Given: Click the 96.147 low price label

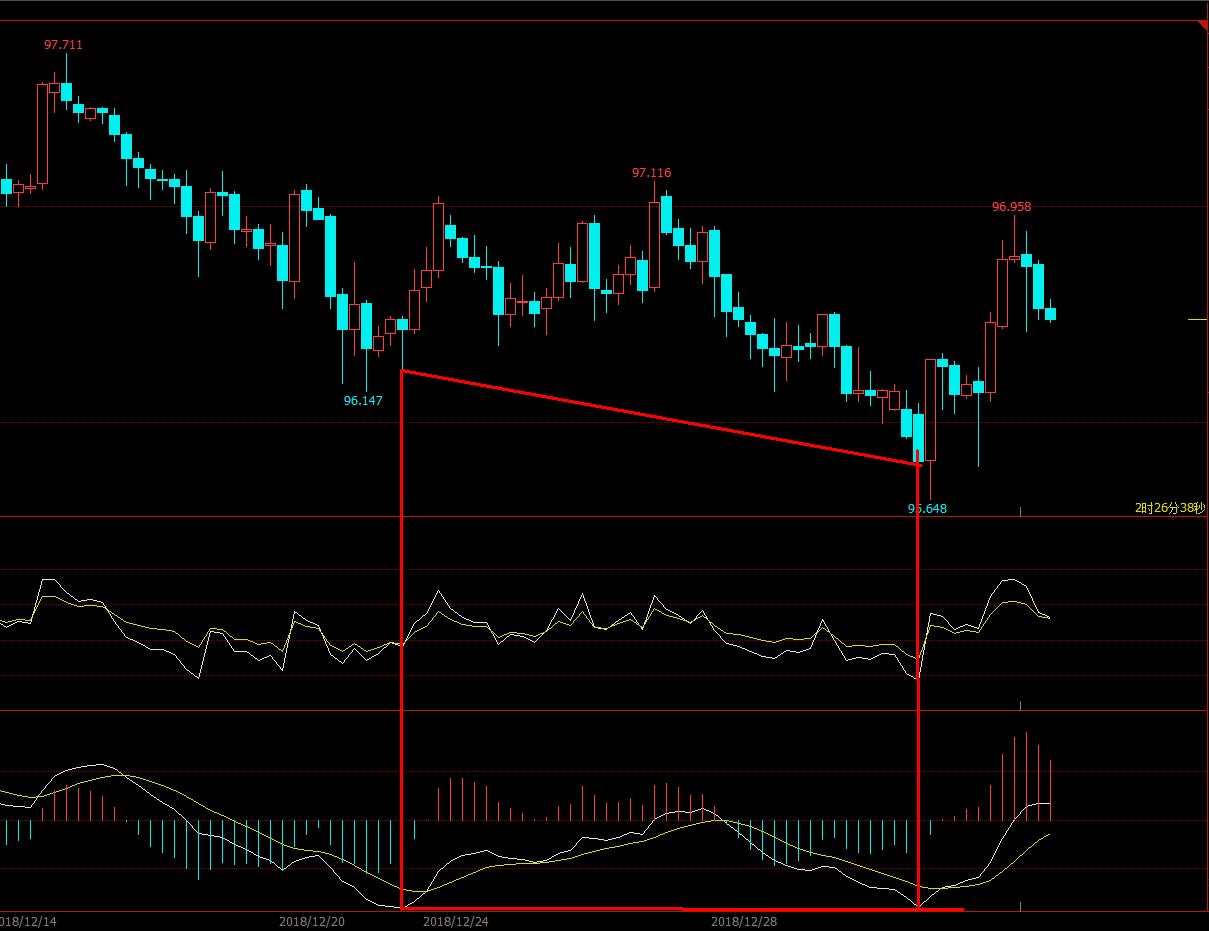Looking at the screenshot, I should point(363,400).
